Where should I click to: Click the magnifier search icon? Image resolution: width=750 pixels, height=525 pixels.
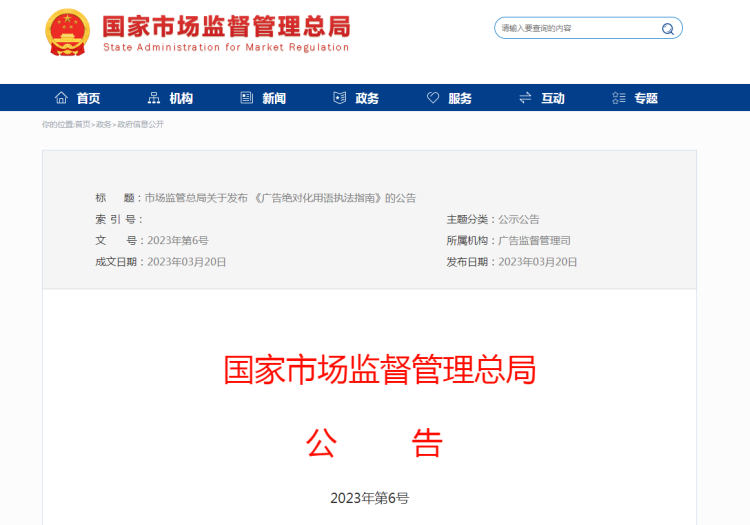[667, 29]
